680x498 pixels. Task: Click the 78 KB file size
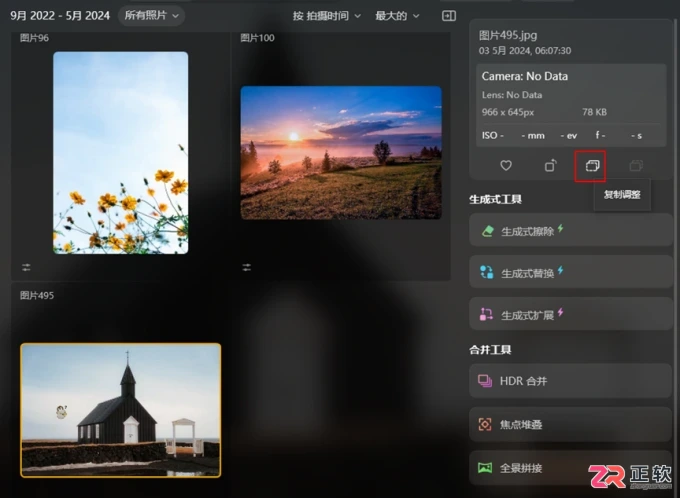tap(594, 112)
